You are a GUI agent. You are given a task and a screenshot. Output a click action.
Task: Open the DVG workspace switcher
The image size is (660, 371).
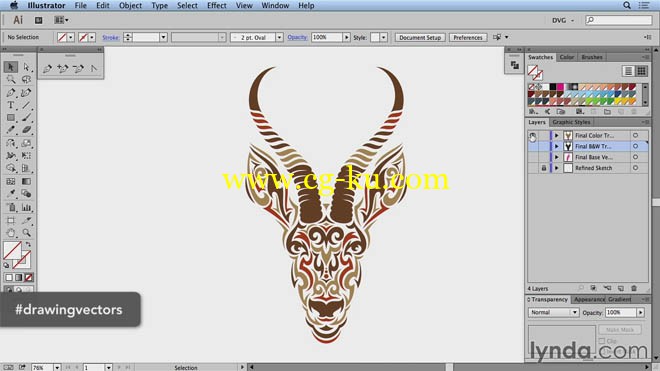563,20
